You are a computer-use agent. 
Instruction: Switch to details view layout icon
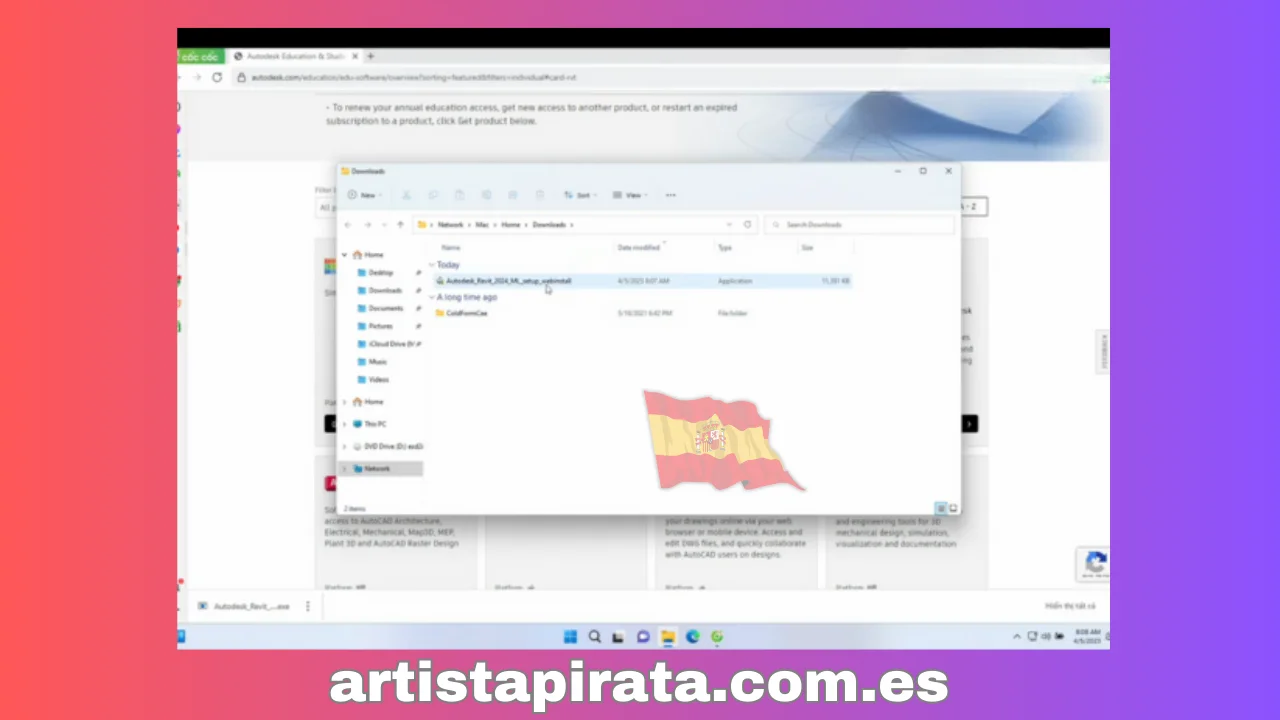tap(940, 508)
